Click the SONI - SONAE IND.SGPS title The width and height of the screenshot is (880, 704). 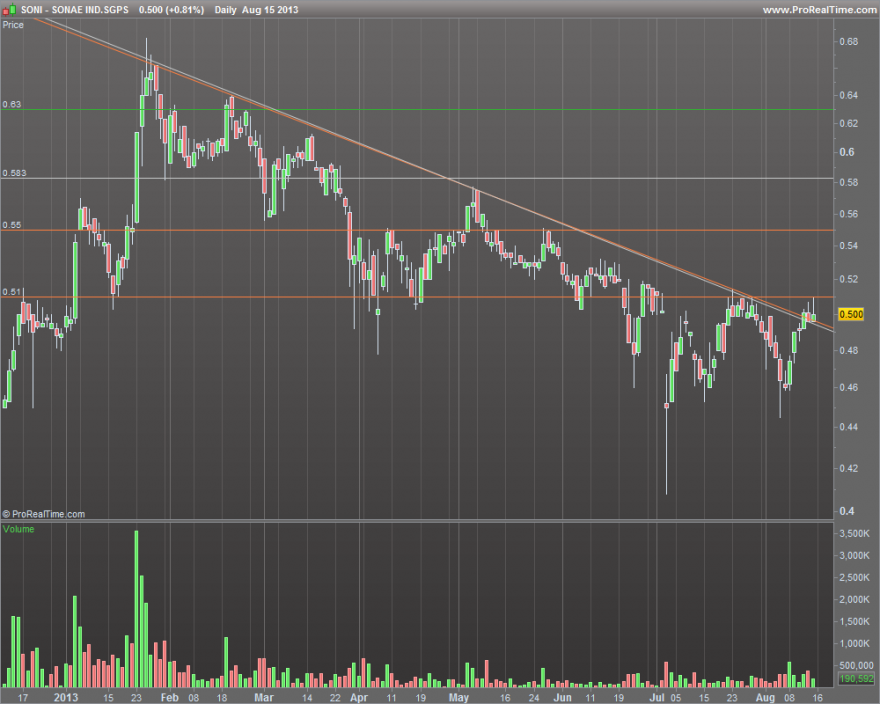tap(75, 10)
